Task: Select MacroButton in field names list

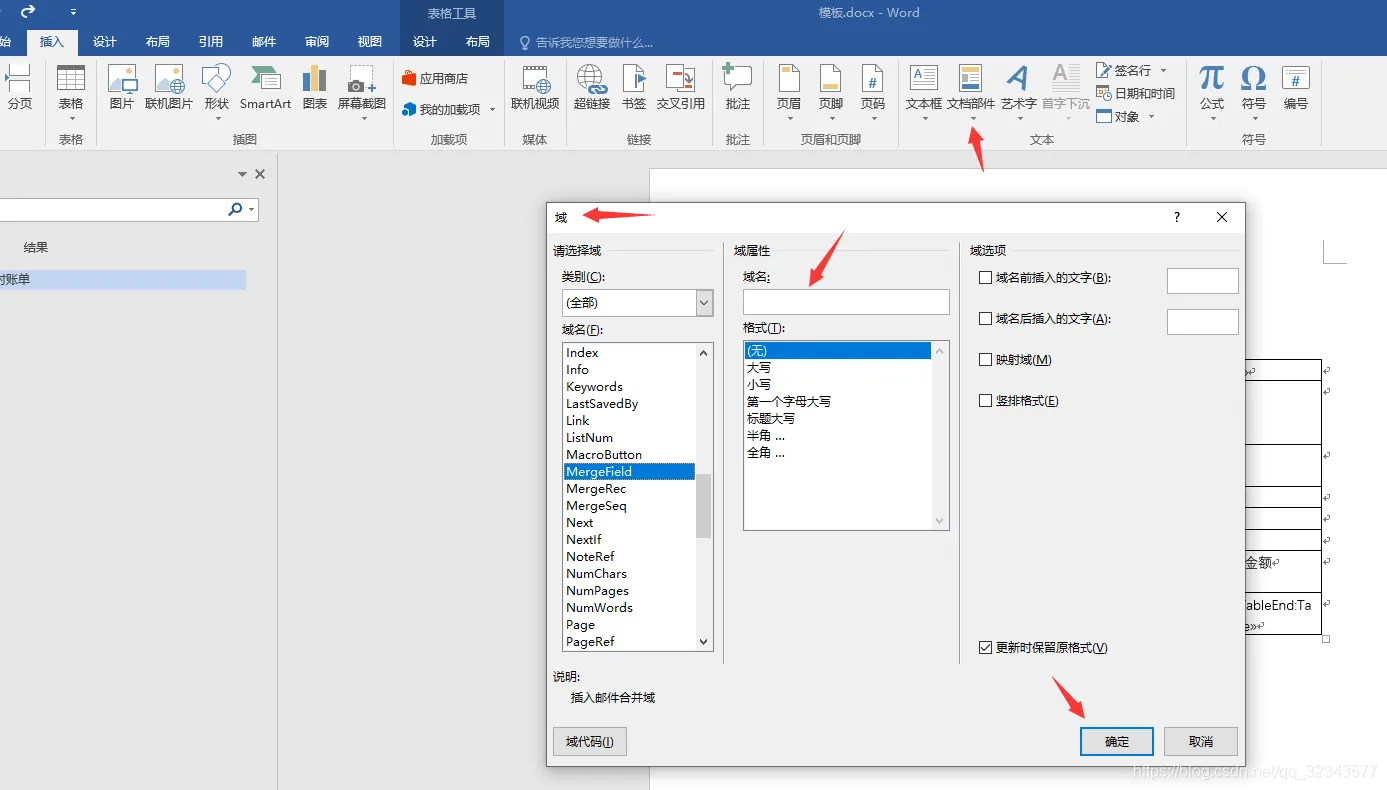Action: tap(629, 454)
